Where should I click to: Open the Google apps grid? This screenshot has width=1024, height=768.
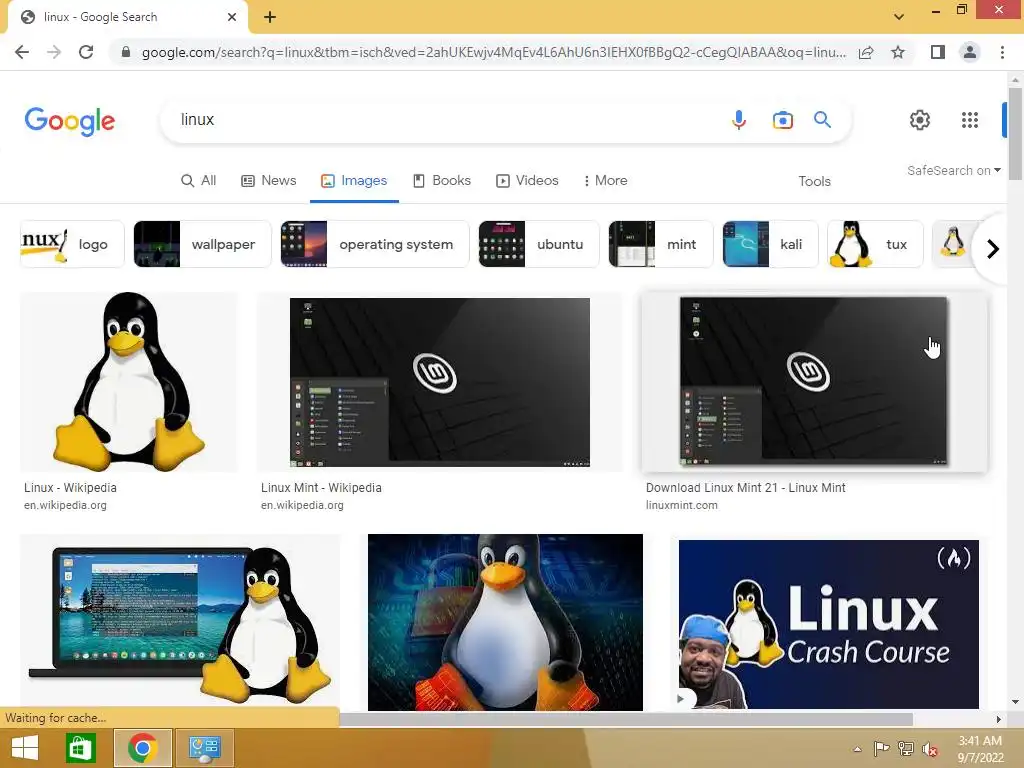(970, 120)
